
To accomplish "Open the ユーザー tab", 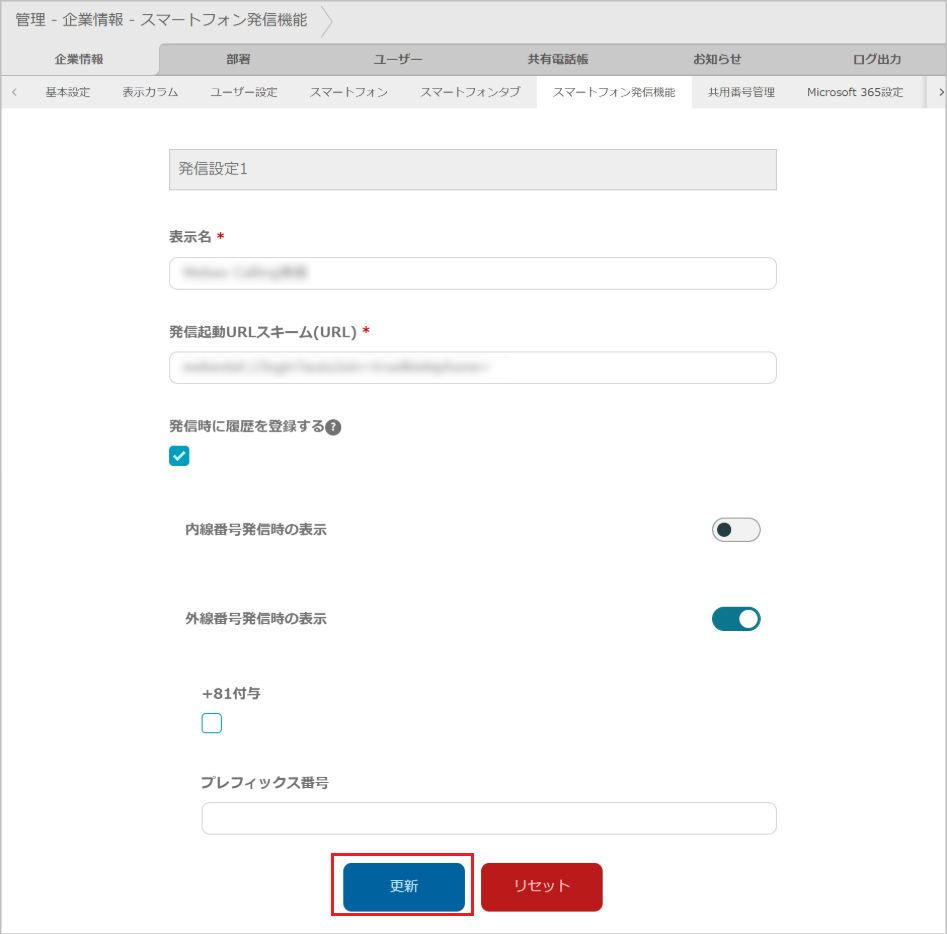I will [396, 59].
